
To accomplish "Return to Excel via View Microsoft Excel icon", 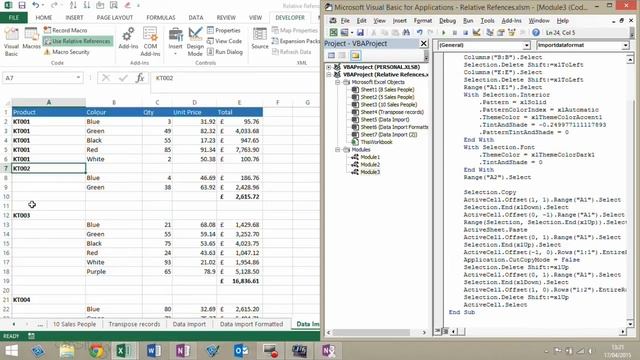I will click(x=333, y=32).
